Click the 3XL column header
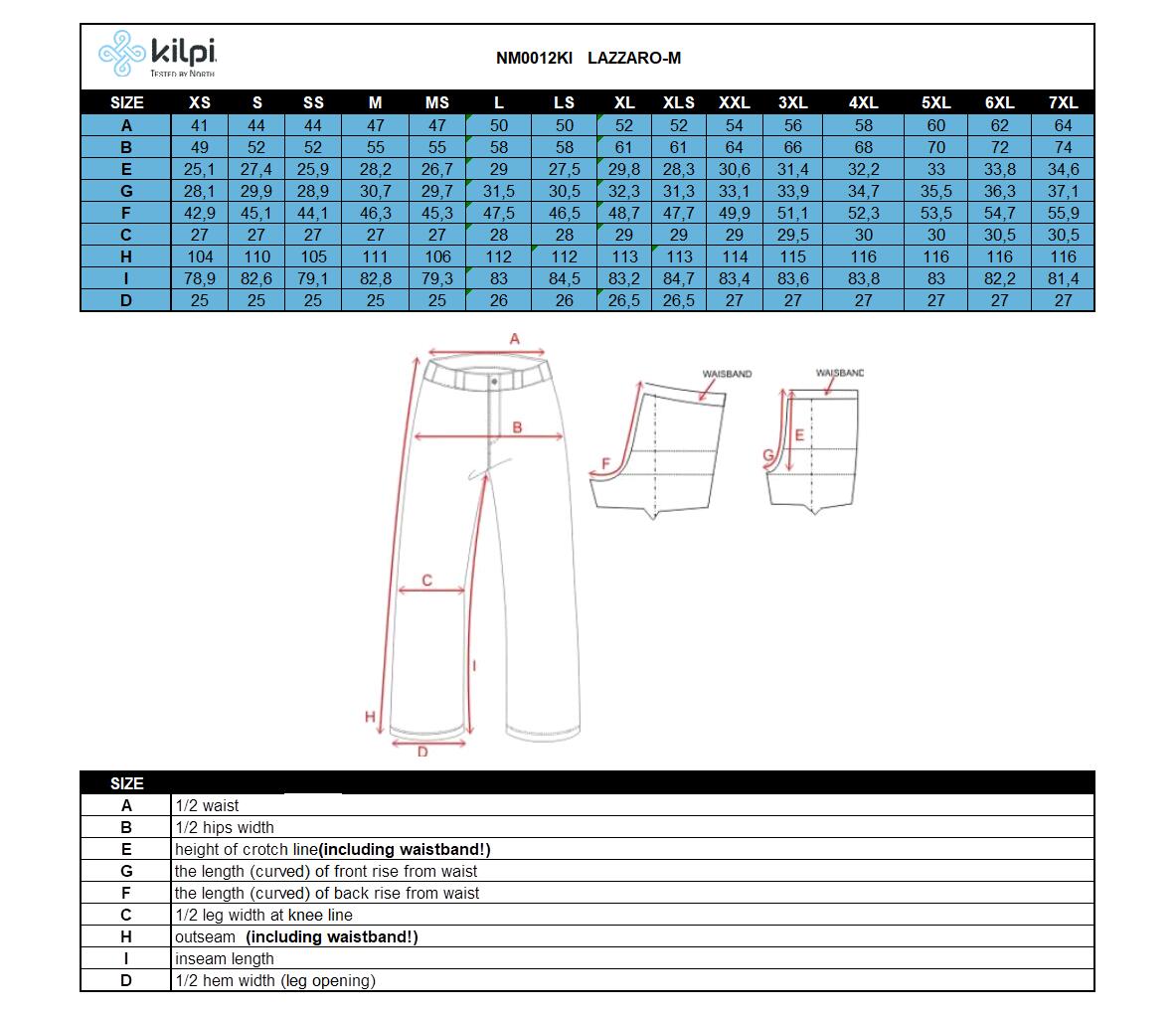The image size is (1176, 1015). [x=792, y=102]
